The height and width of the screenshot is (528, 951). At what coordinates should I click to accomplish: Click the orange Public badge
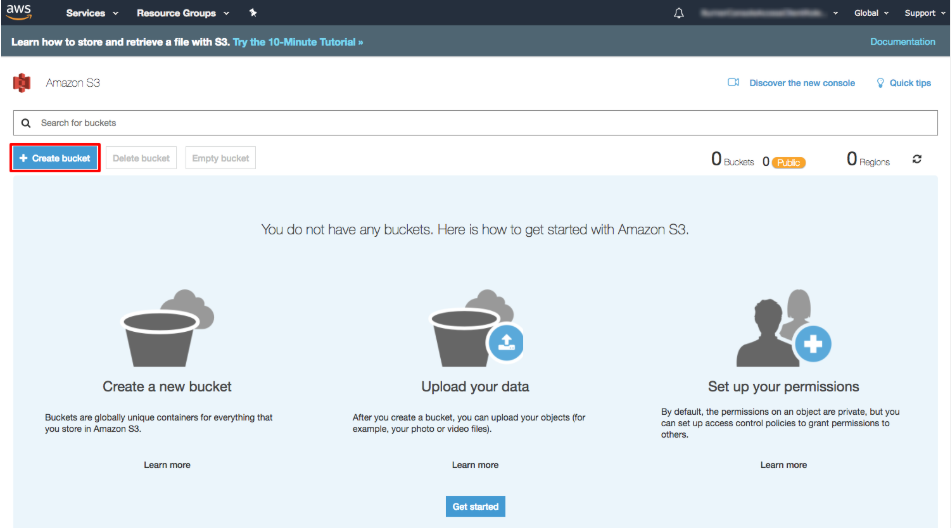click(x=788, y=162)
